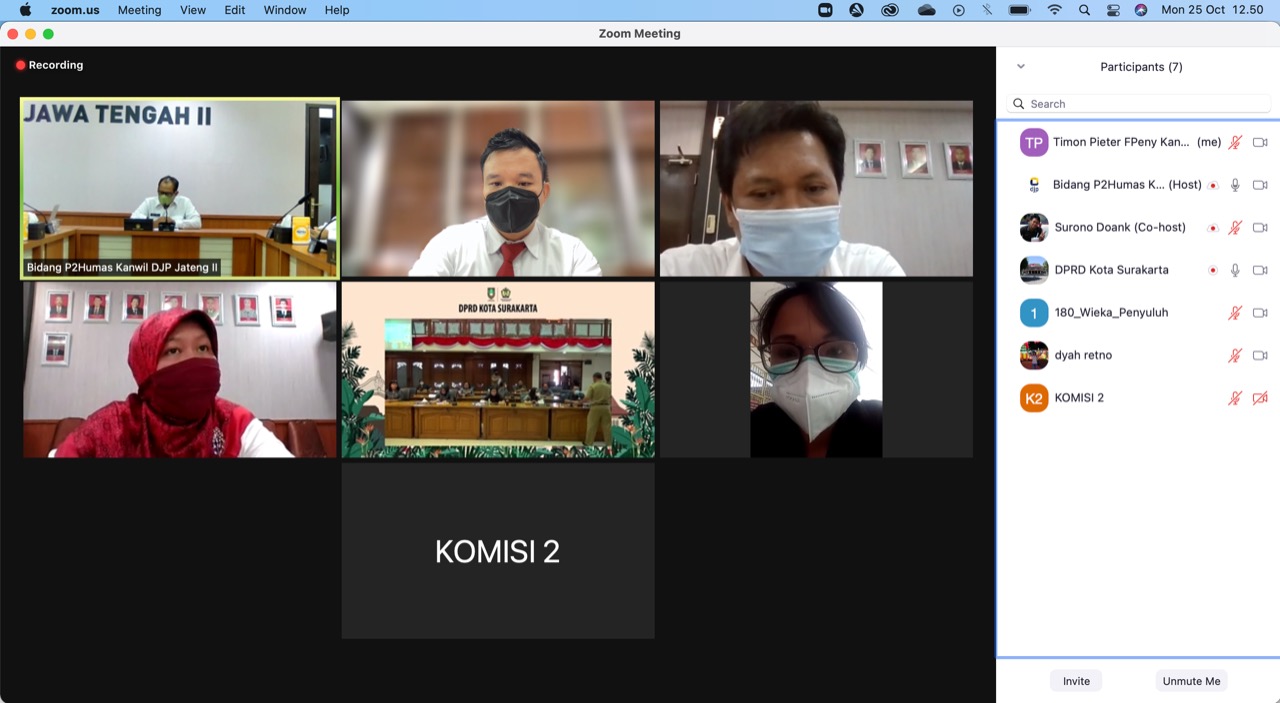Open Creative Cloud icon in menu bar
Image resolution: width=1280 pixels, height=703 pixels.
[x=890, y=10]
